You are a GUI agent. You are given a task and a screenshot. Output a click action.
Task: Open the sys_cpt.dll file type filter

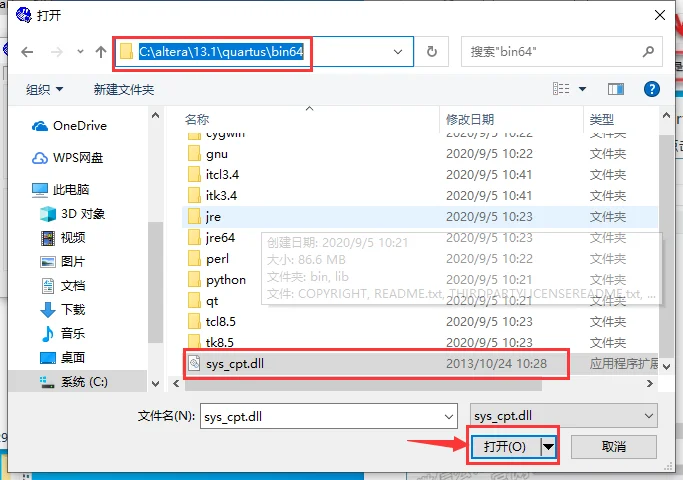pos(563,416)
